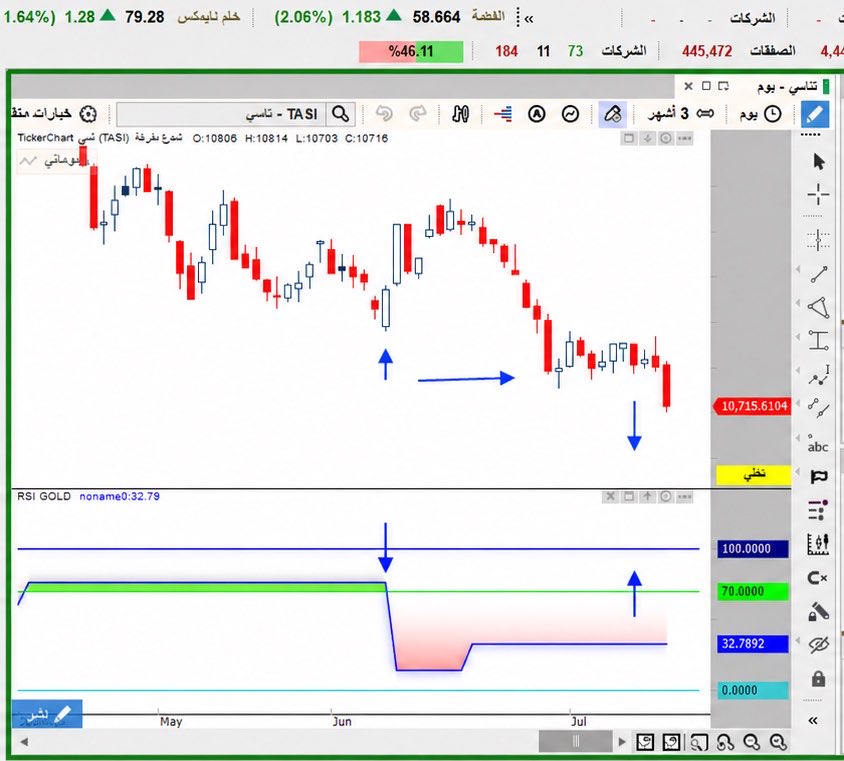The height and width of the screenshot is (761, 844).
Task: Click the cyan 0.0000 level label
Action: point(753,690)
